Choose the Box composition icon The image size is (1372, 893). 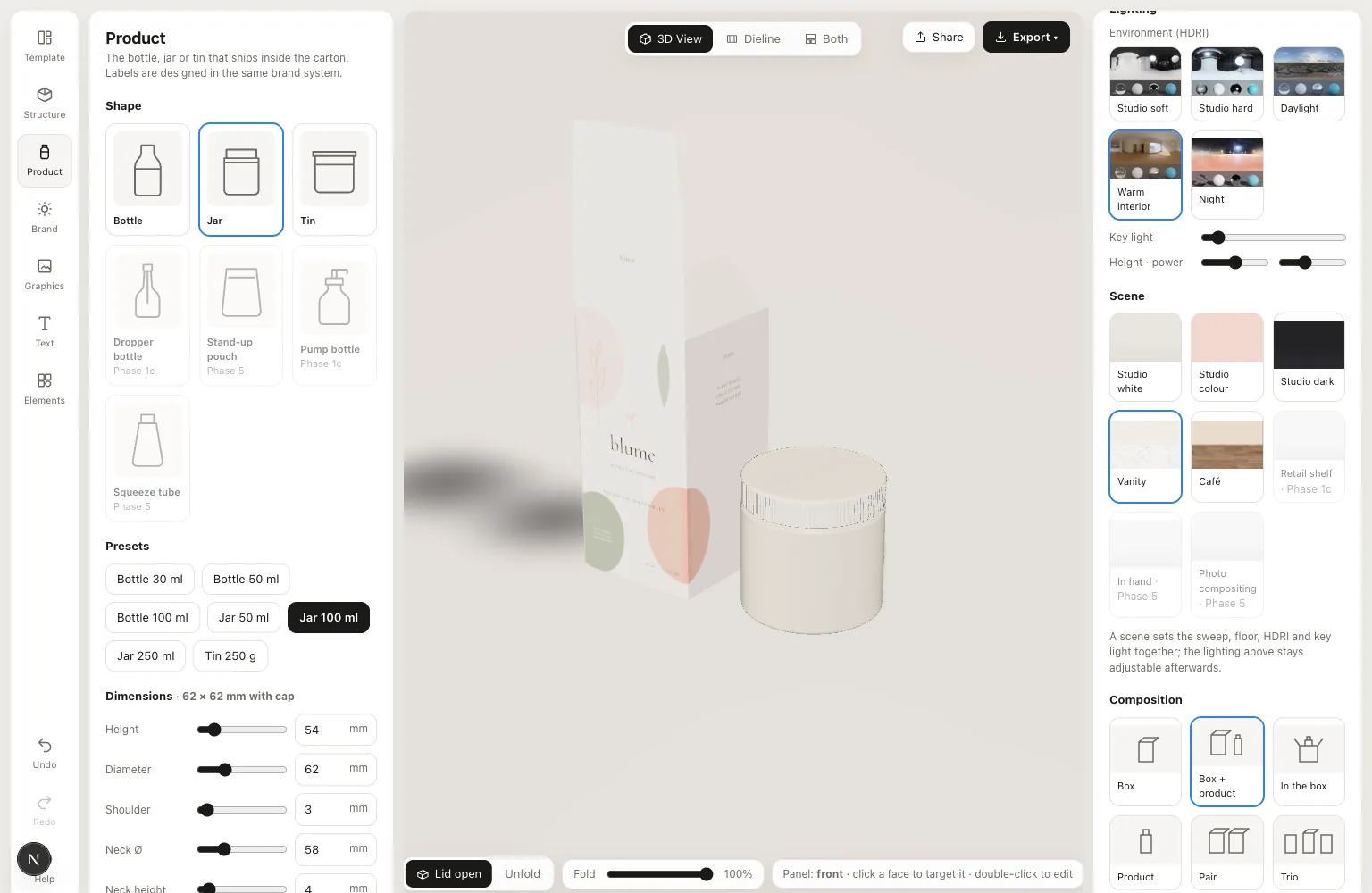click(1145, 762)
